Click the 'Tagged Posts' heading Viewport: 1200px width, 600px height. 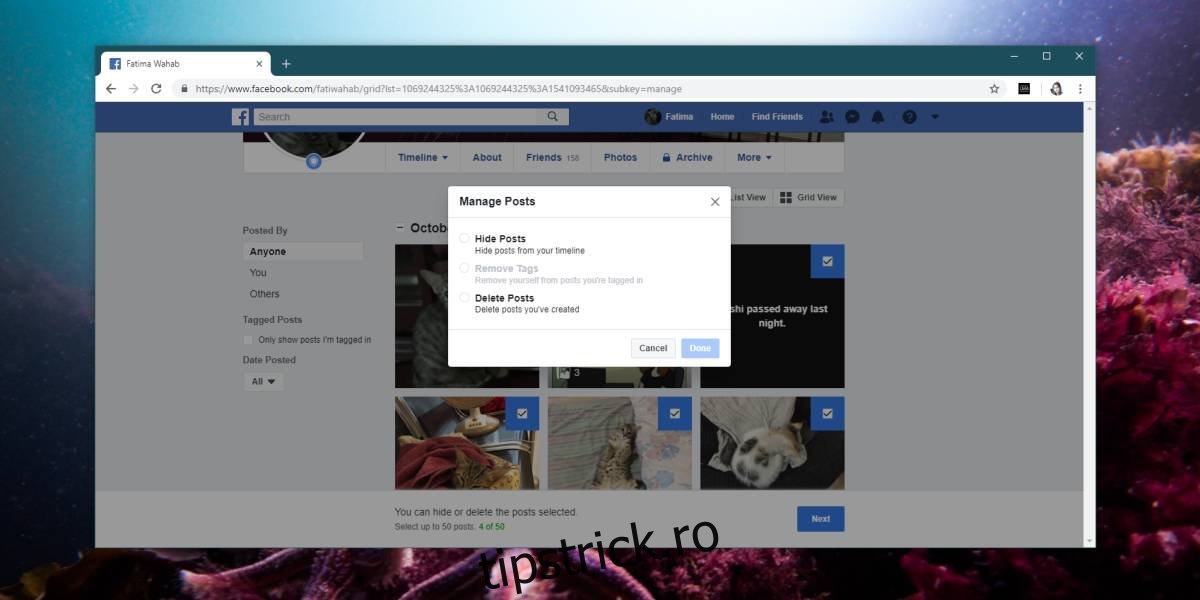[272, 320]
